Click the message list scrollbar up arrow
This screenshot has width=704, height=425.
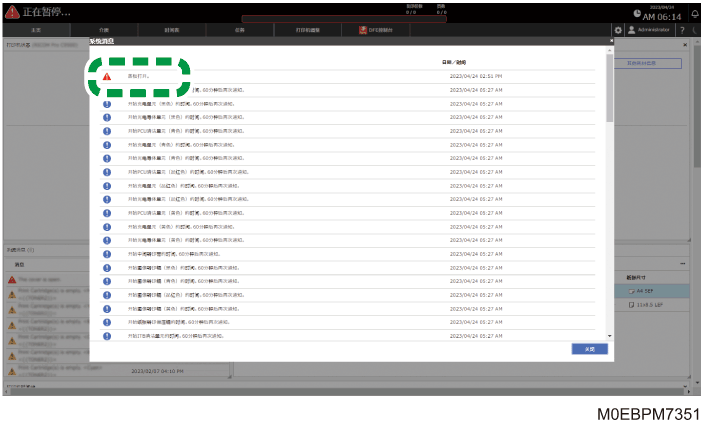coord(610,51)
